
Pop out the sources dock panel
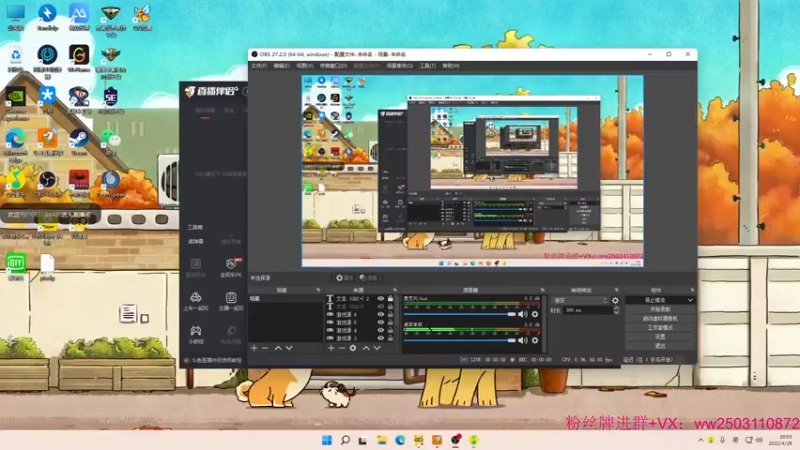coord(394,290)
